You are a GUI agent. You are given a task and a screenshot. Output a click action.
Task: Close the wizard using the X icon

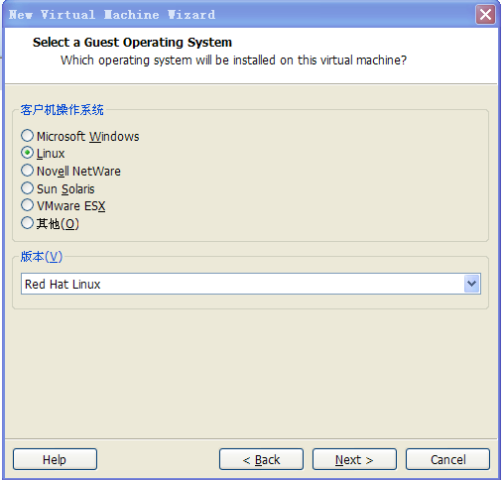[x=485, y=15]
